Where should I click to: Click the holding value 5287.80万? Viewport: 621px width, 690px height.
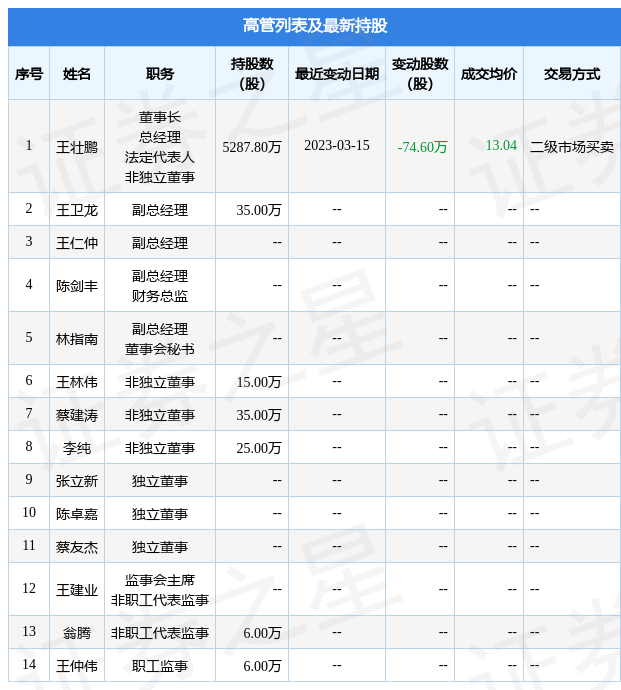tap(252, 147)
